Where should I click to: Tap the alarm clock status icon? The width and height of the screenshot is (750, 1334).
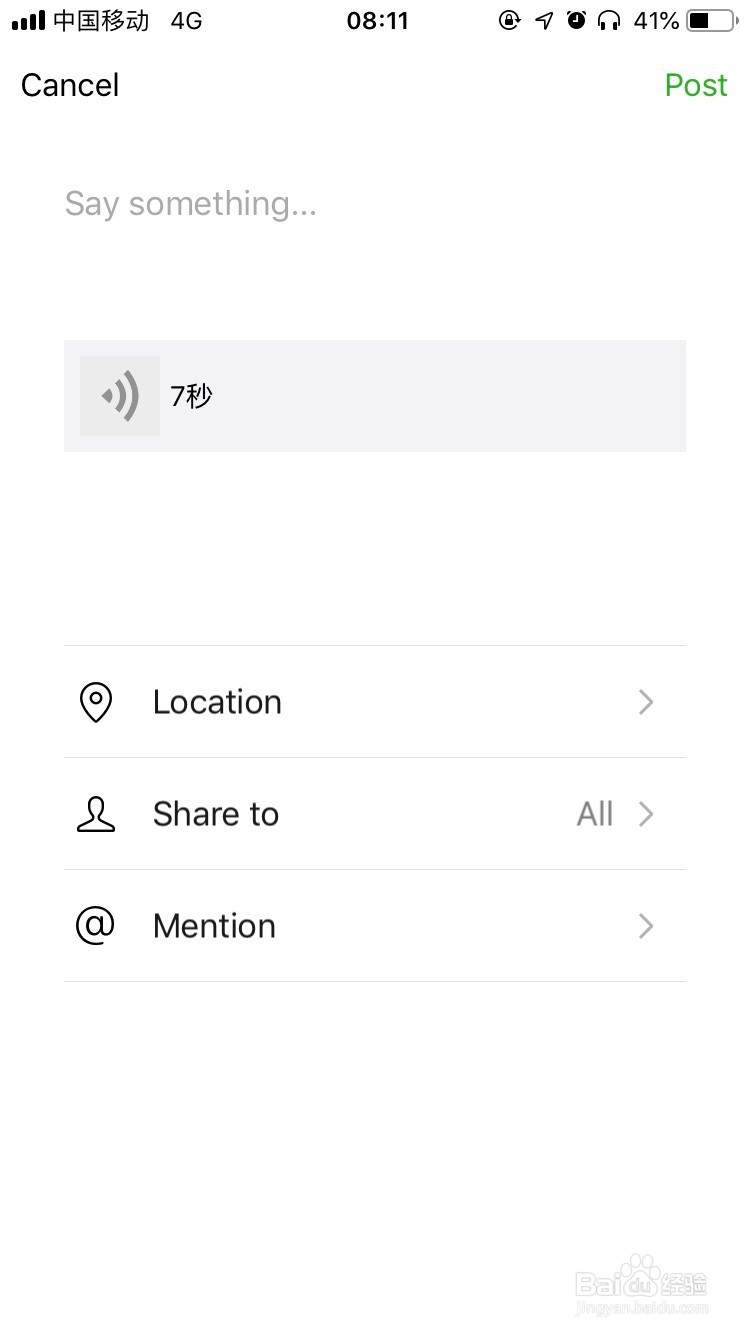(576, 21)
